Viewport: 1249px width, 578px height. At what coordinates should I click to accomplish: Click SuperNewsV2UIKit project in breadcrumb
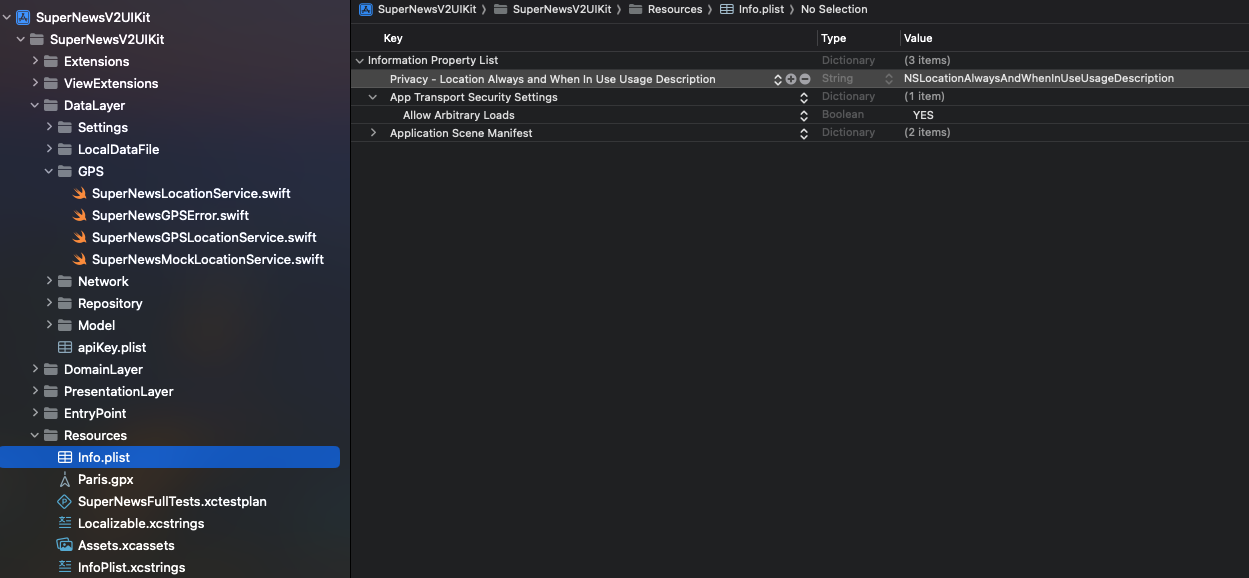click(x=429, y=9)
